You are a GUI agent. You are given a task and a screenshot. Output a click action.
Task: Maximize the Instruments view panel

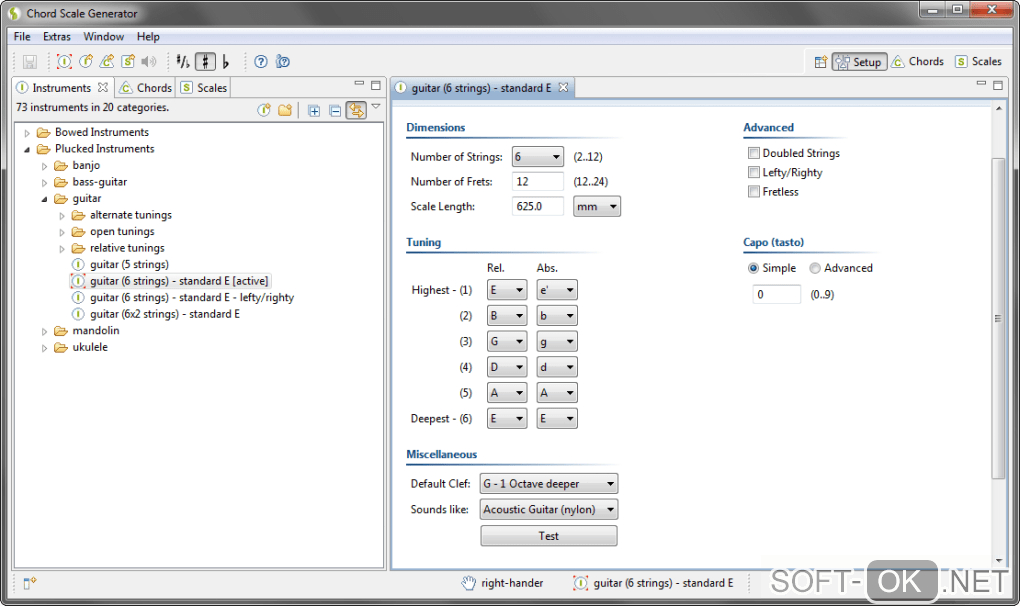376,85
